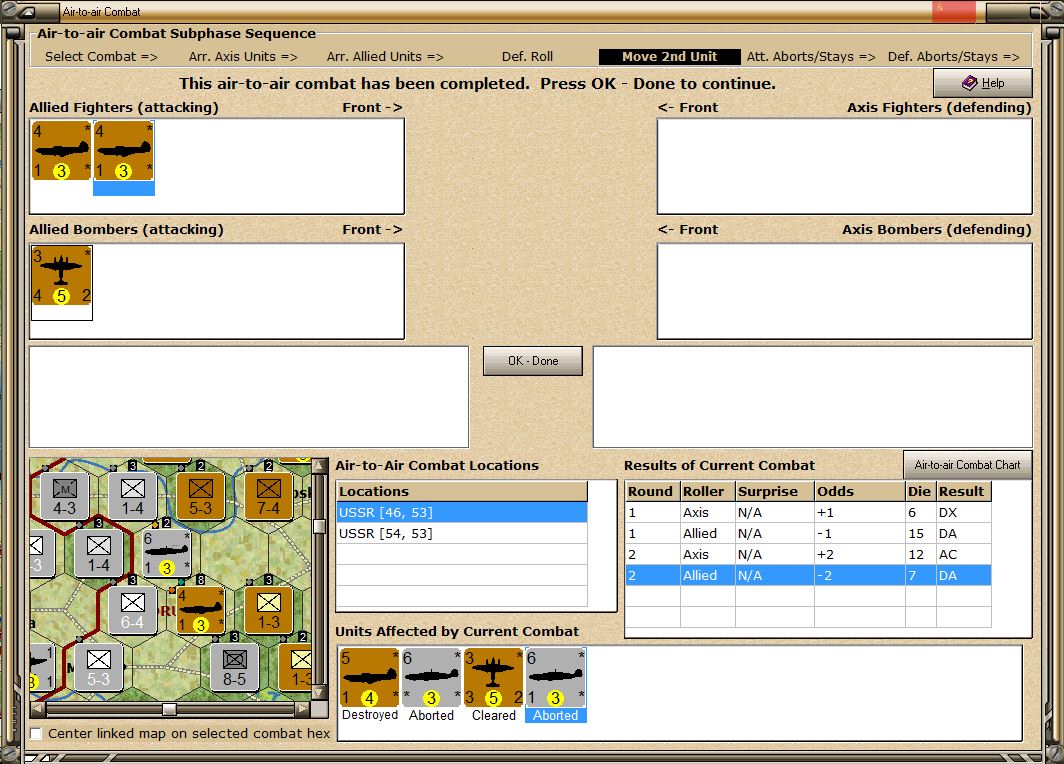Click the Def. Aborts/Stays subphase step
The image size is (1064, 764).
[x=953, y=57]
